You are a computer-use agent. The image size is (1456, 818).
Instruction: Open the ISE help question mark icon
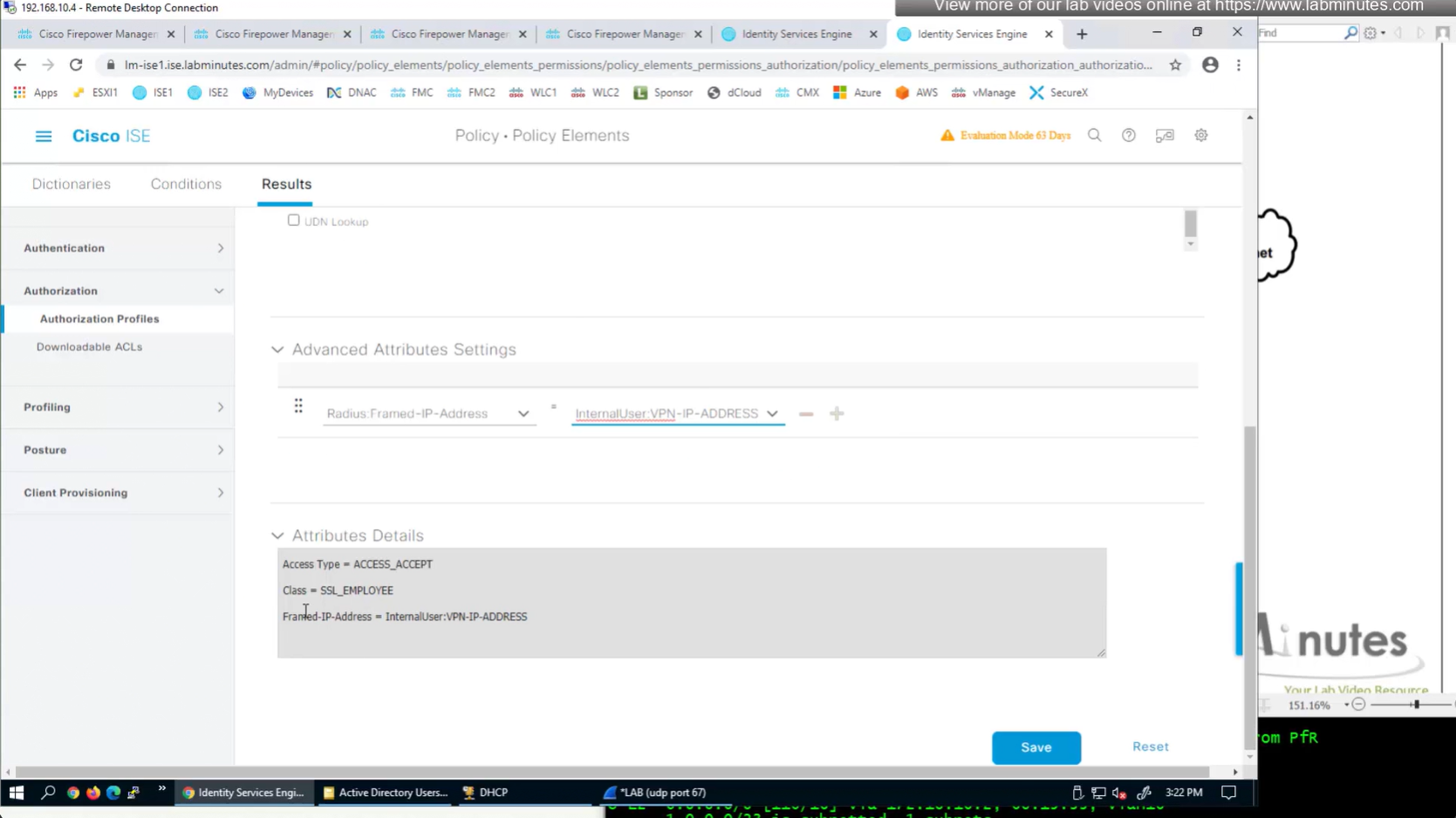pyautogui.click(x=1128, y=135)
